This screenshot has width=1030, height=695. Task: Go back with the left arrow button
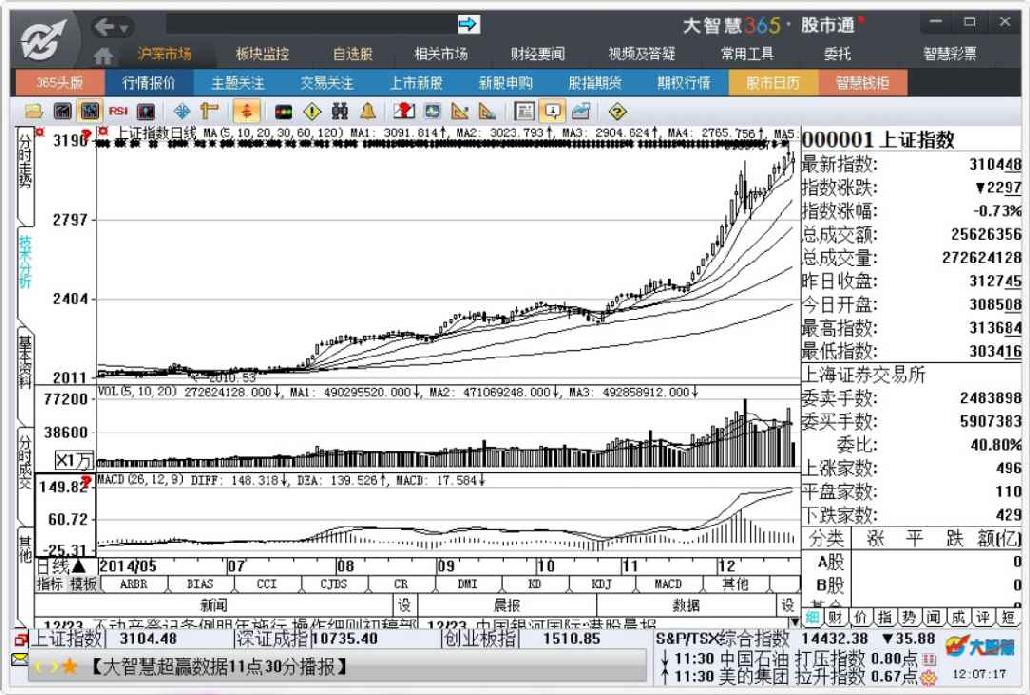pos(104,26)
